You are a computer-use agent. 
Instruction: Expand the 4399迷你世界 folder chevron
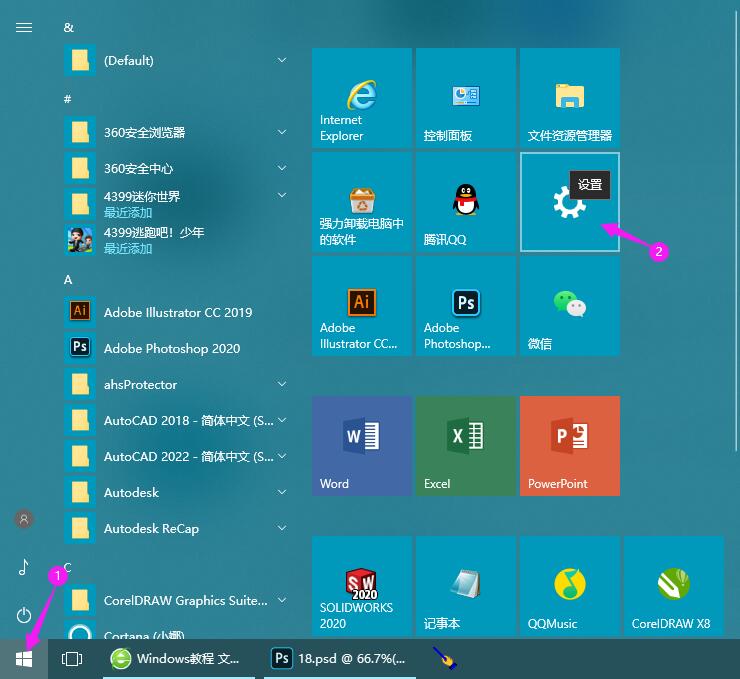click(x=282, y=195)
